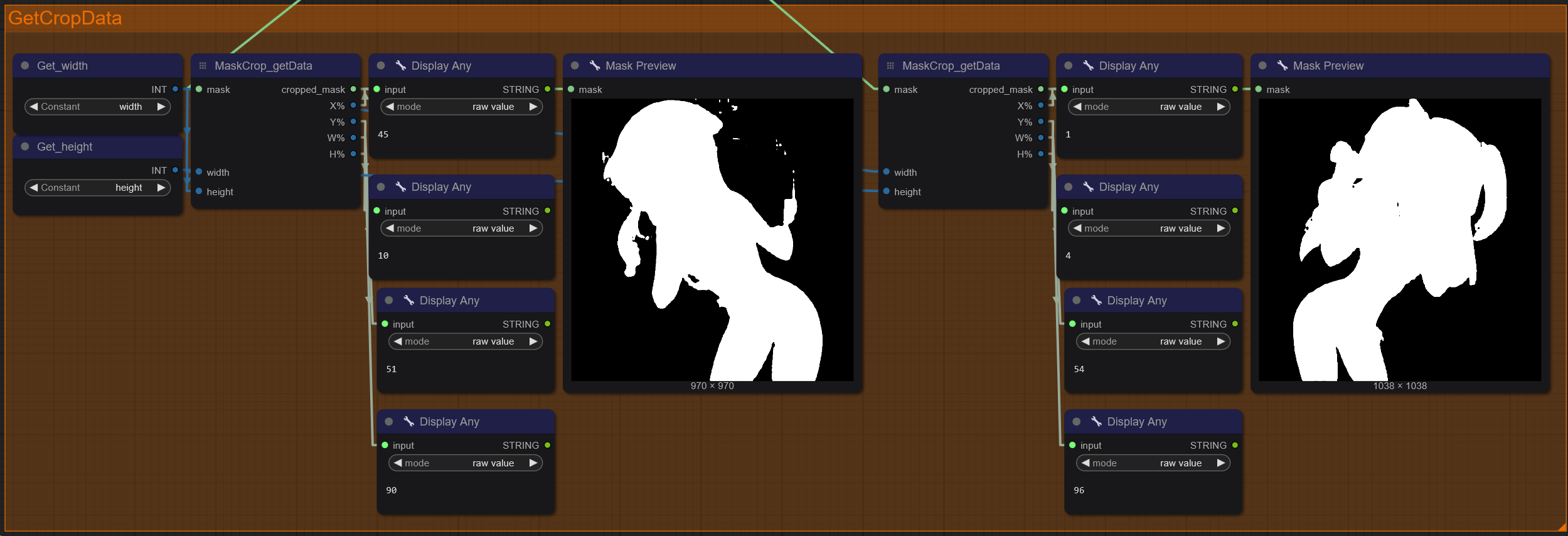Collapse the Get_width node via its title dot

[x=25, y=65]
